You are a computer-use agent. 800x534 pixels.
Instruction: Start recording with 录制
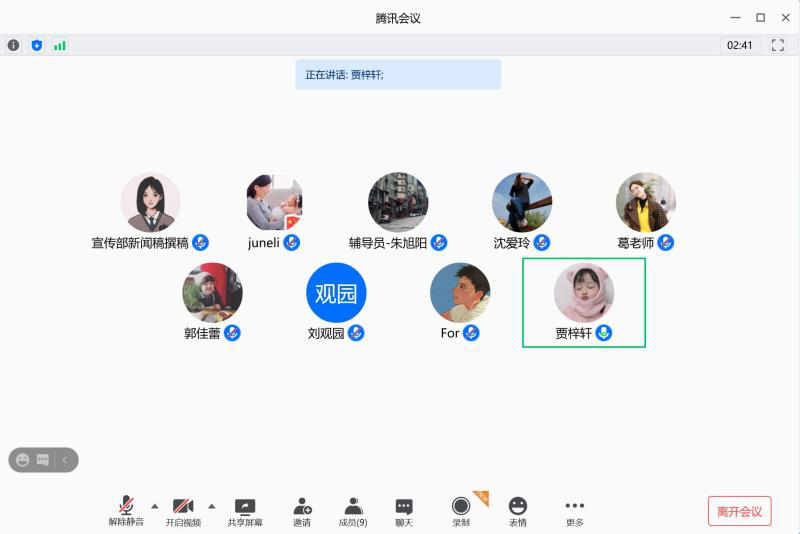click(x=461, y=512)
